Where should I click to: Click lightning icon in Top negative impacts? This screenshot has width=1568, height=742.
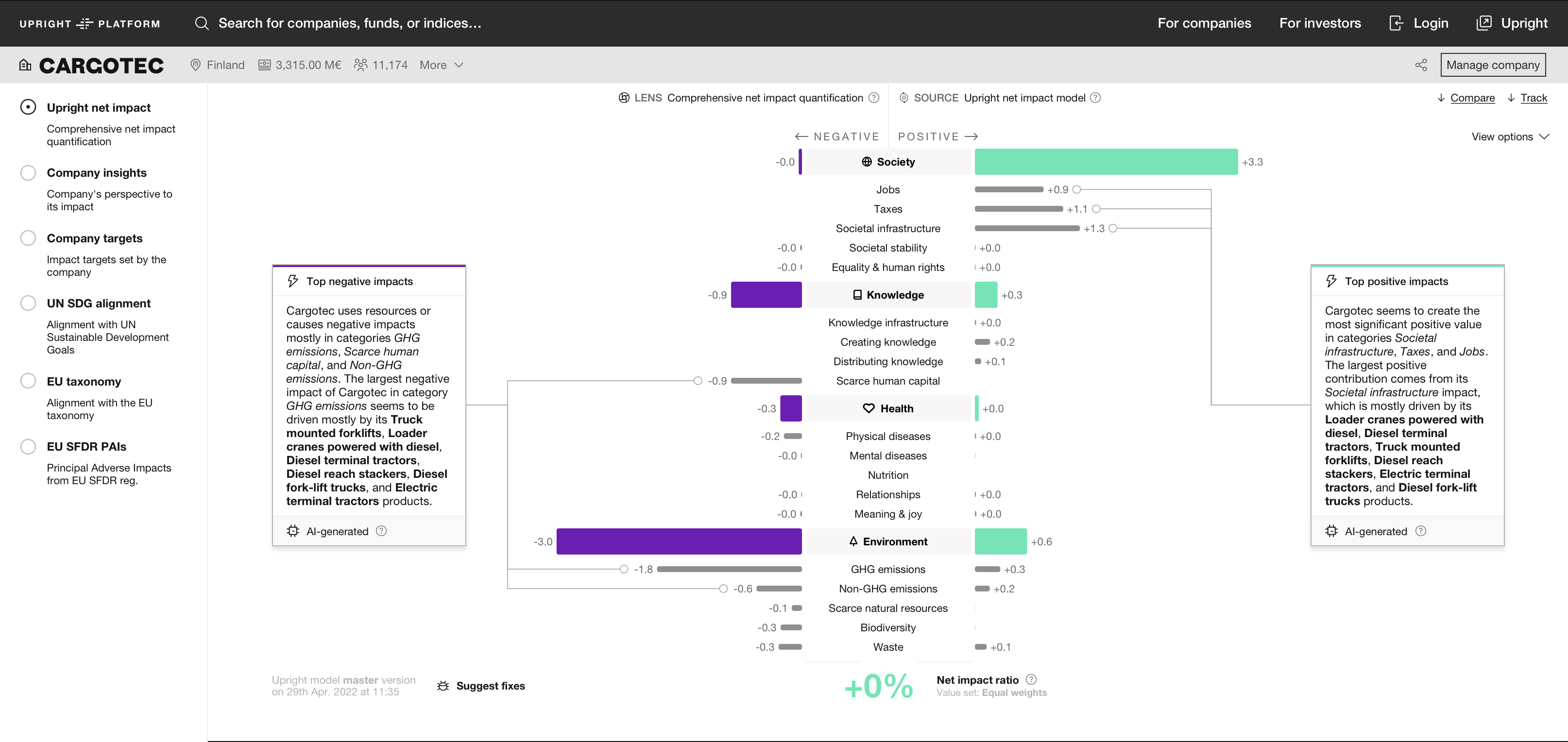293,281
